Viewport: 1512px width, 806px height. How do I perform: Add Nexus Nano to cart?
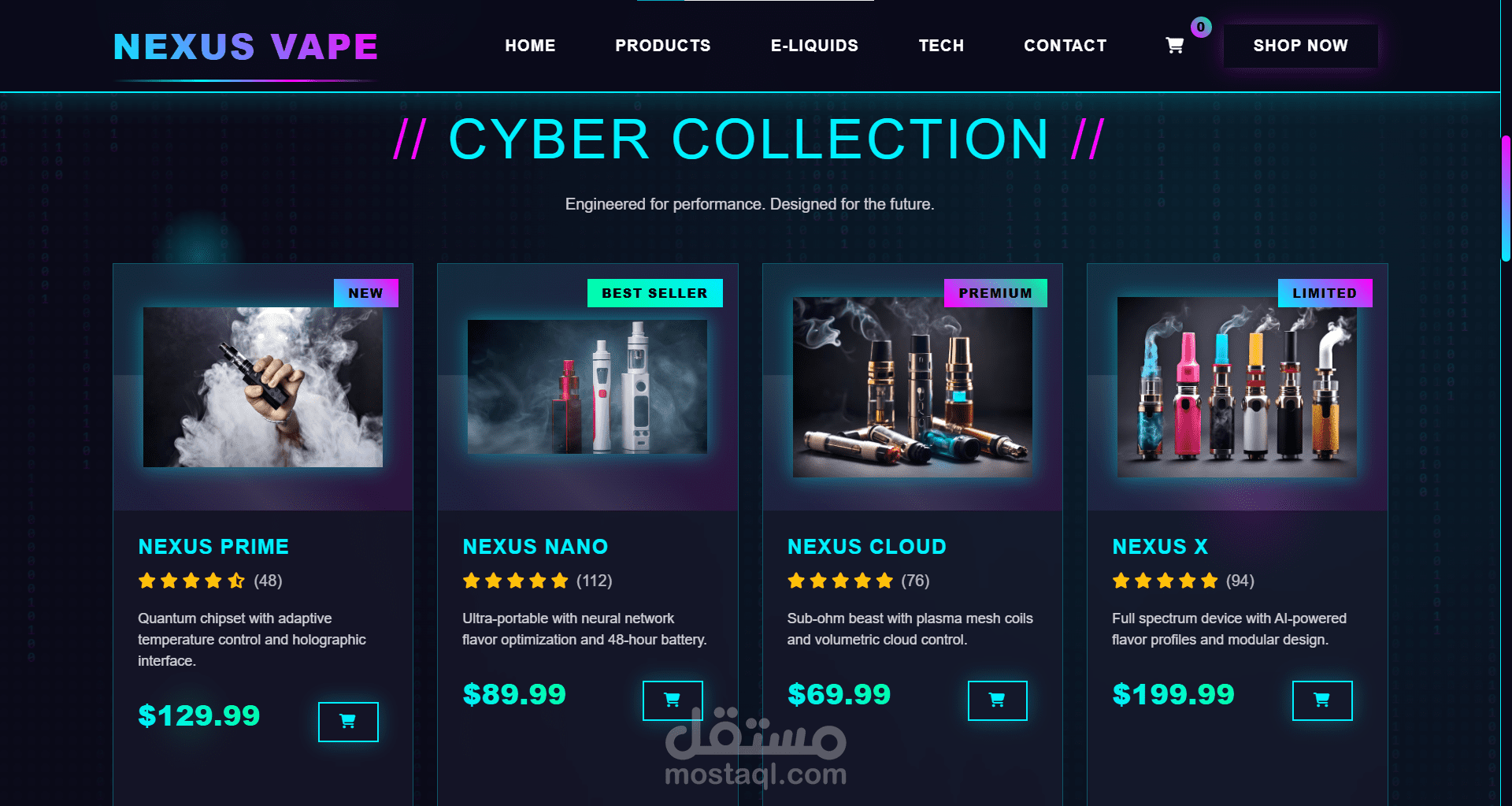pos(673,700)
